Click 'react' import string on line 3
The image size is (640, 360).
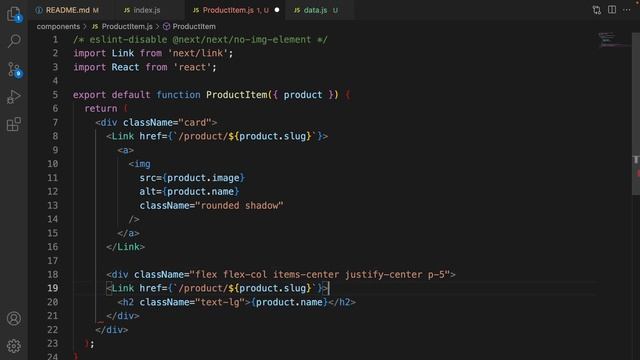coord(192,67)
